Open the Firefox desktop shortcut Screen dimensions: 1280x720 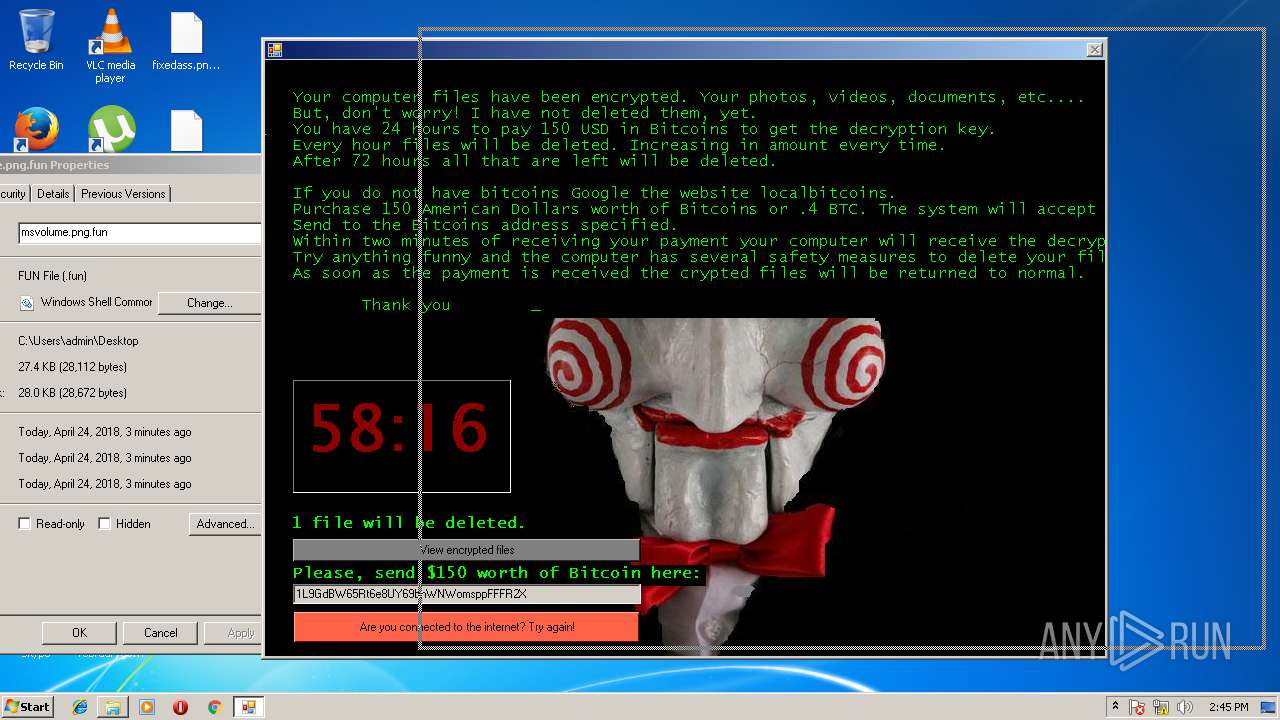(x=36, y=129)
